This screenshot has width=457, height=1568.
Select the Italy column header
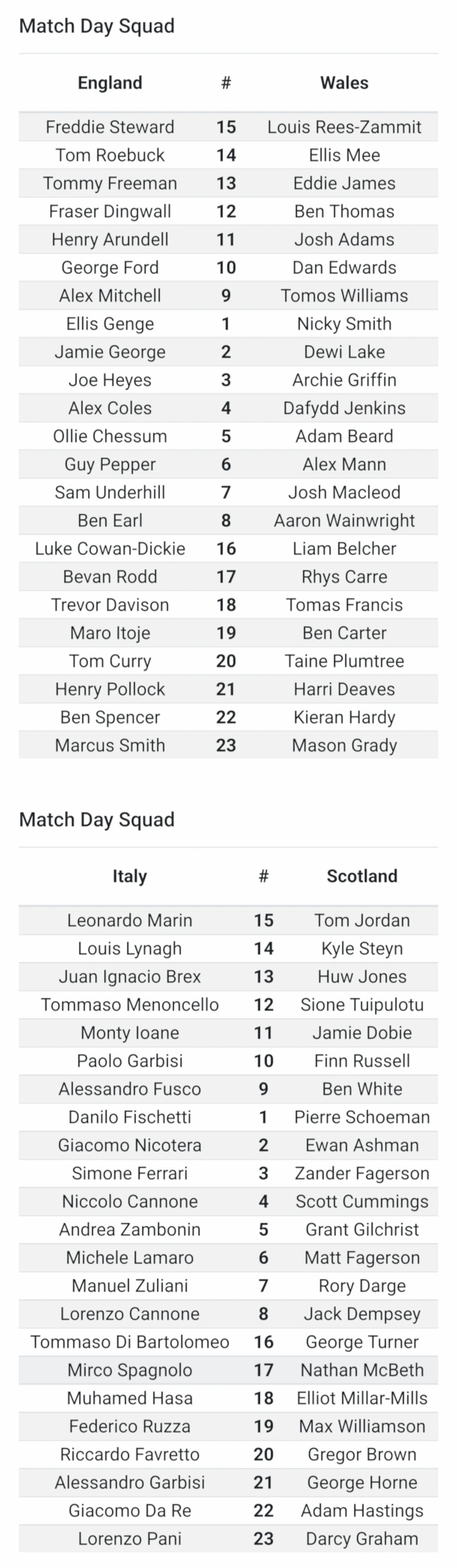[x=130, y=876]
